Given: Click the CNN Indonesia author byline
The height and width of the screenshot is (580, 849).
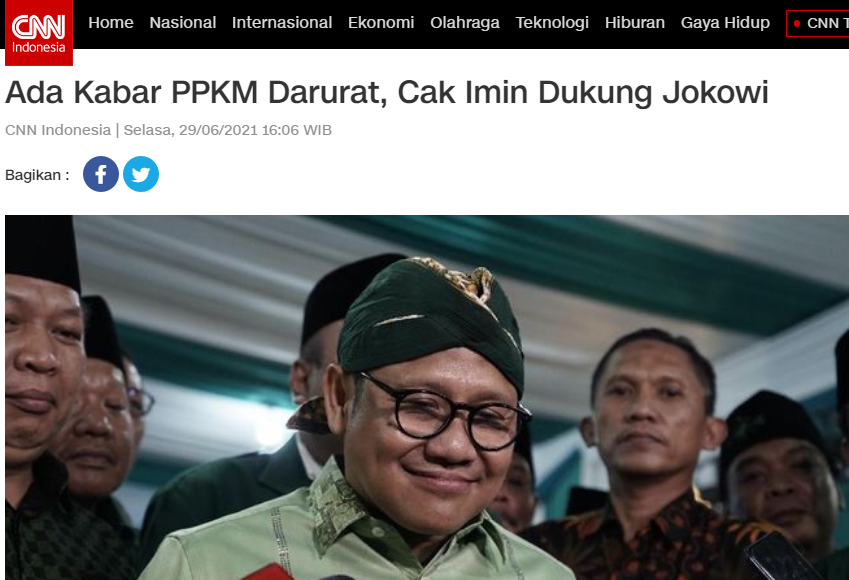Looking at the screenshot, I should click(x=58, y=130).
